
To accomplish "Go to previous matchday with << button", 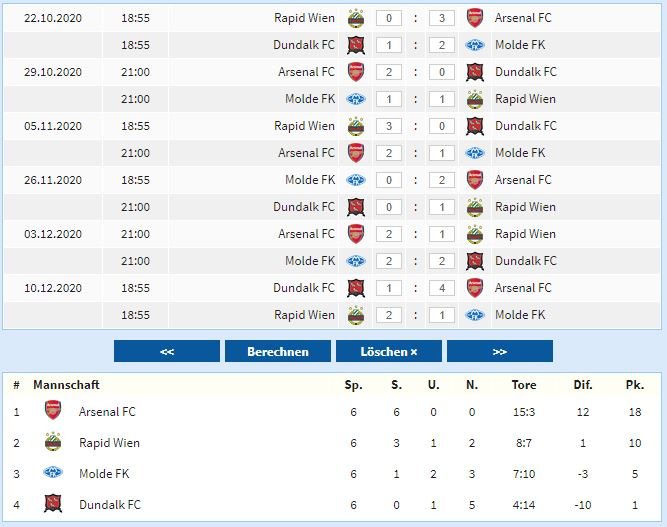I will coord(167,351).
